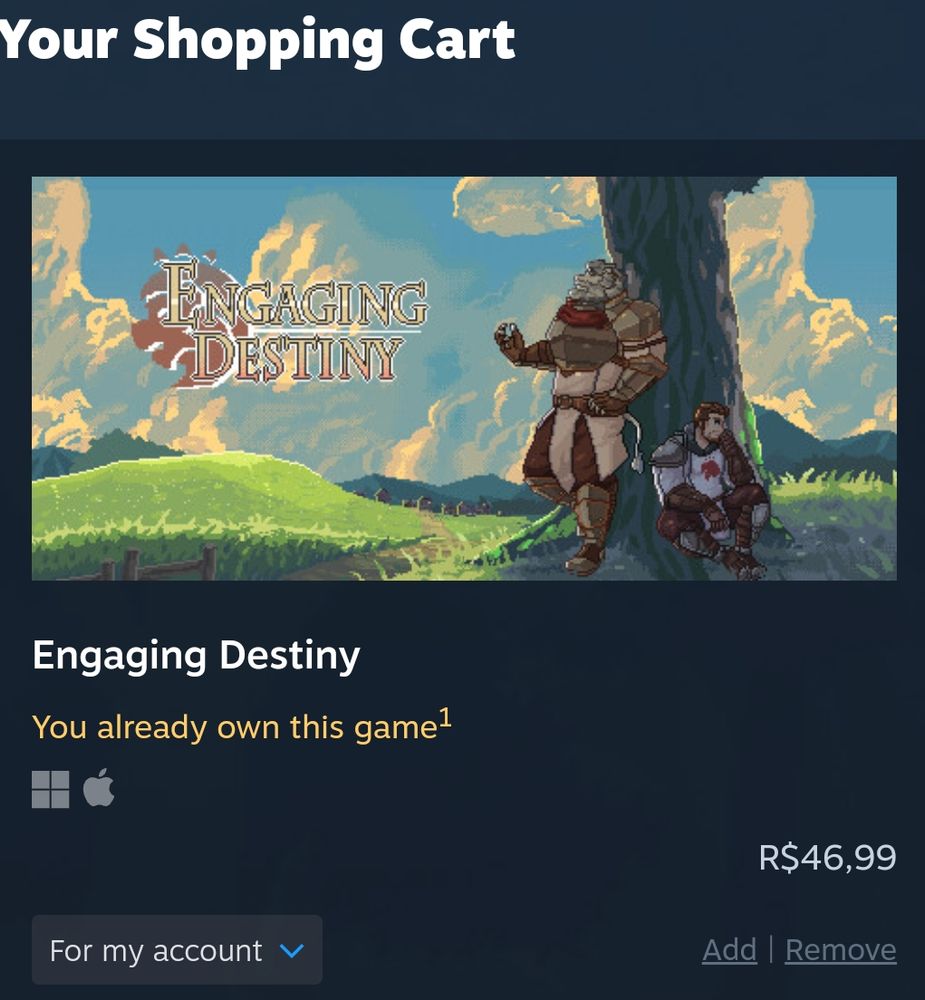Click the Windows platform icon
Image resolution: width=925 pixels, height=1000 pixels.
50,789
